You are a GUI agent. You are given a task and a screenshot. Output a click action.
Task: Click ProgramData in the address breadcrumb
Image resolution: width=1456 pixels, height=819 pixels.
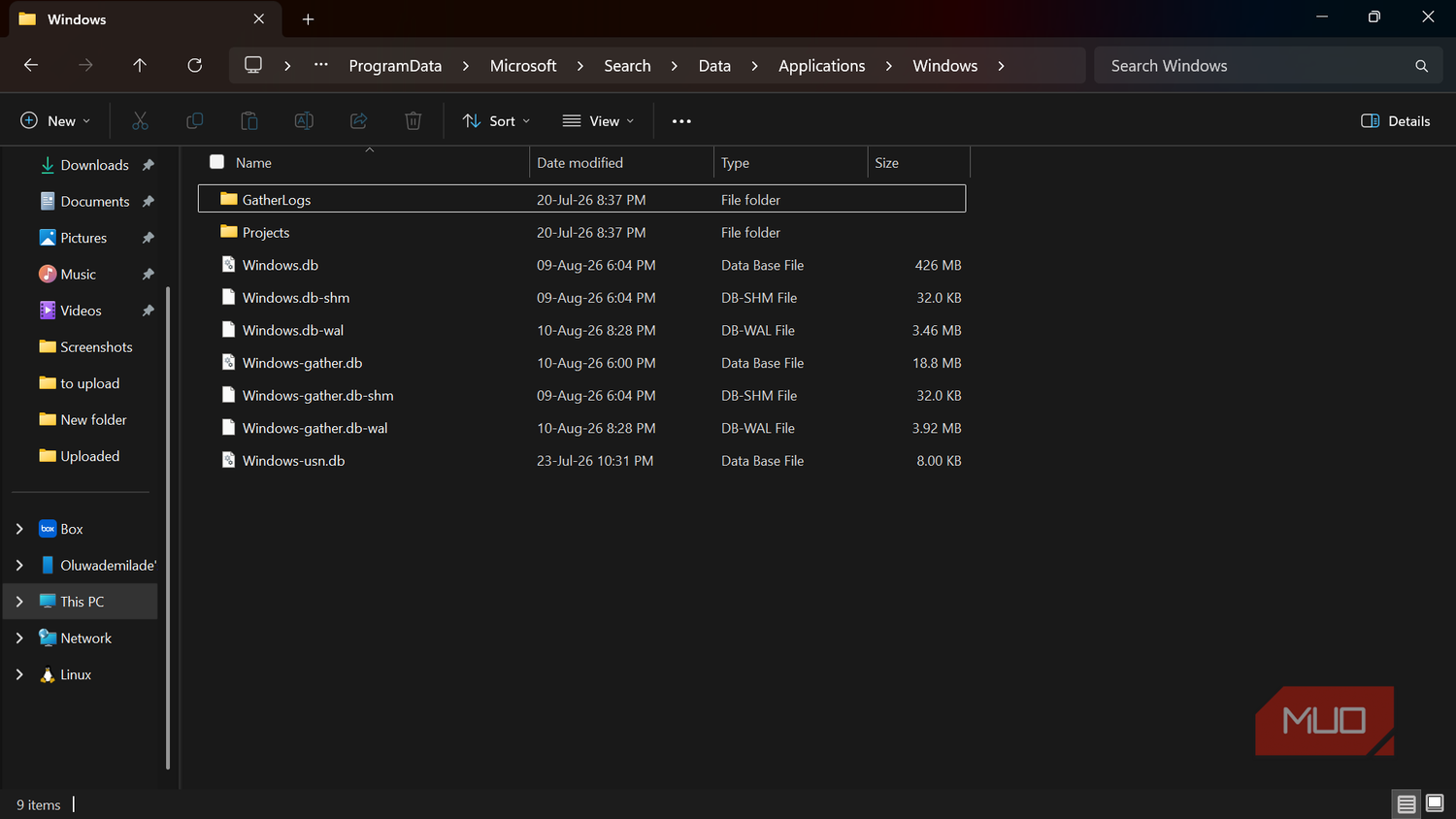(395, 66)
